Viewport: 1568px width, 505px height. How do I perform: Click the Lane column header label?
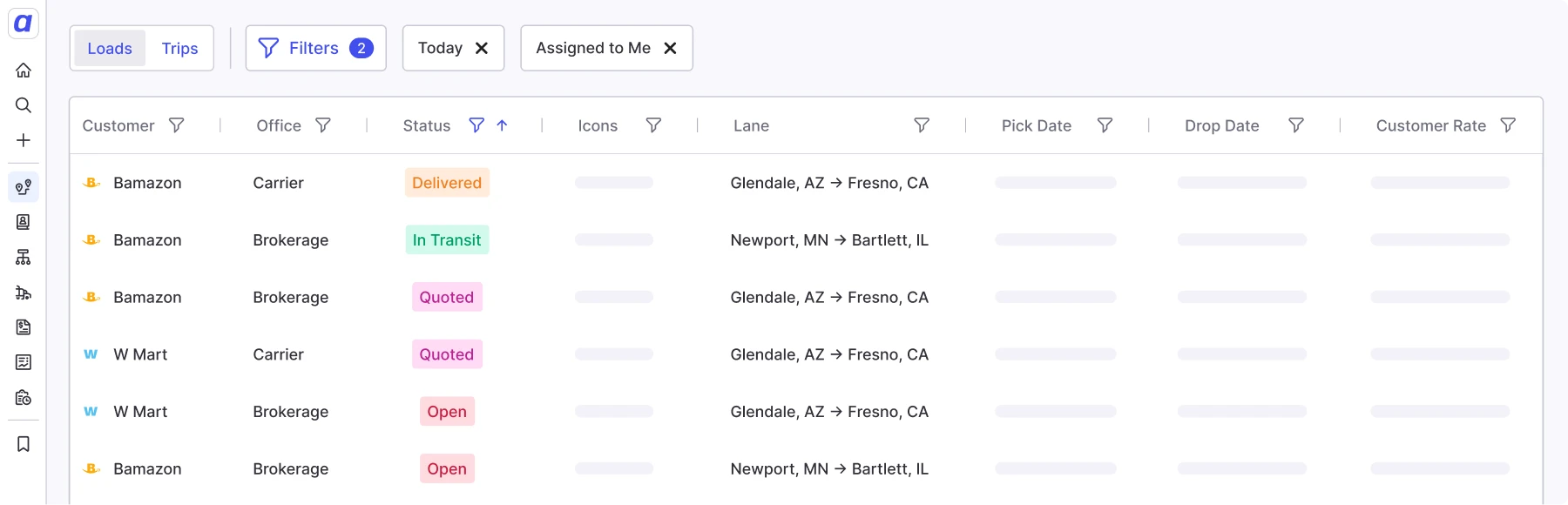click(x=751, y=125)
